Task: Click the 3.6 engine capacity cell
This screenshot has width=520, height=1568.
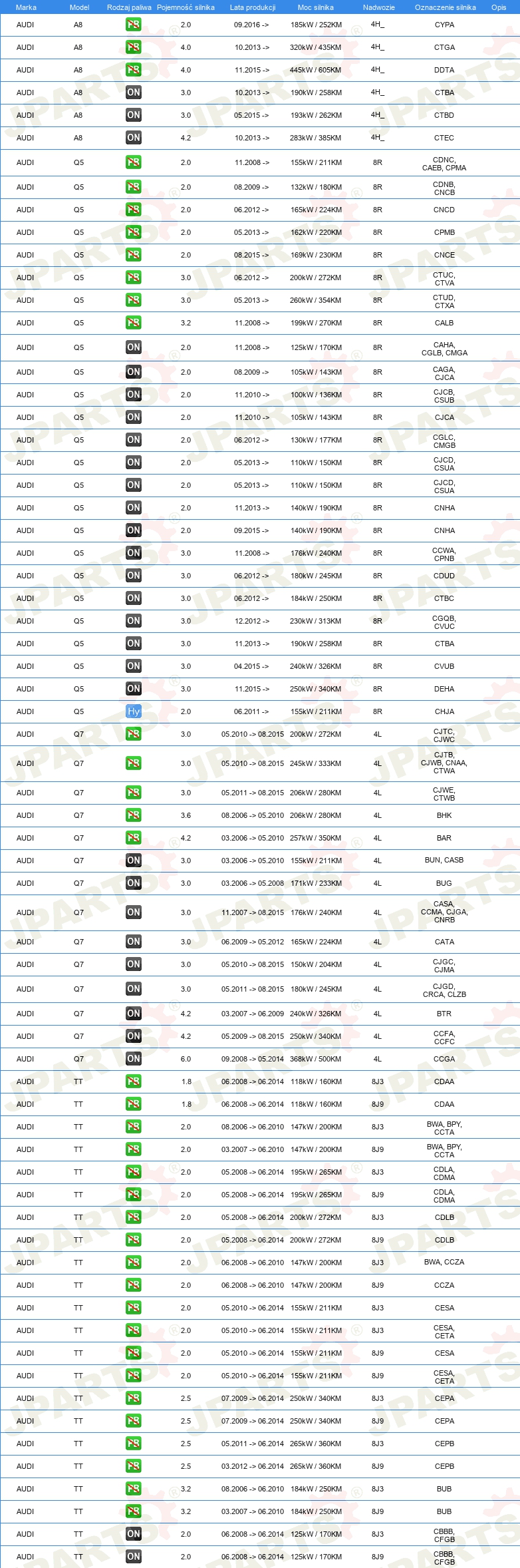Action: 186,815
